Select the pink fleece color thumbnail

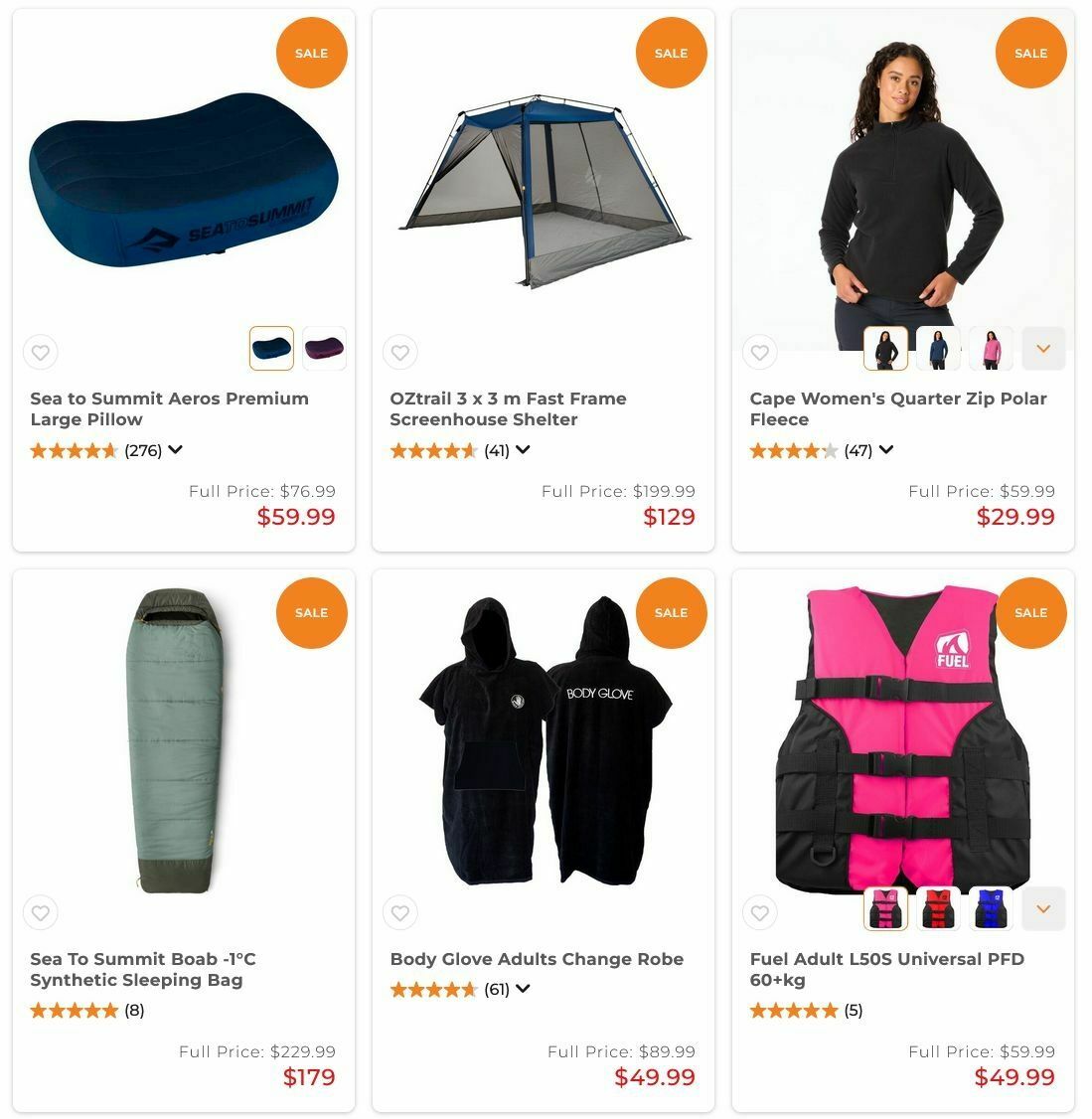[x=992, y=348]
